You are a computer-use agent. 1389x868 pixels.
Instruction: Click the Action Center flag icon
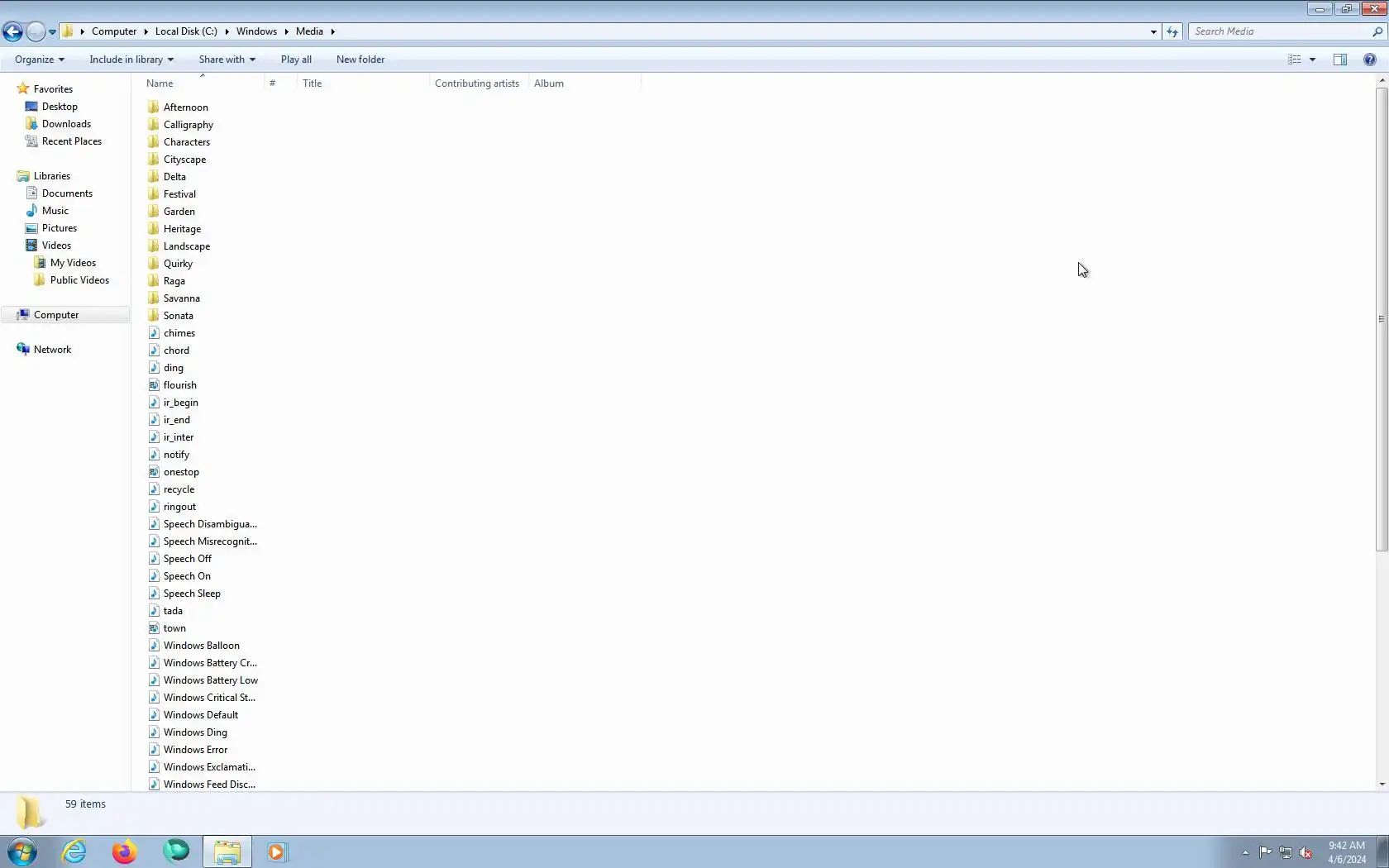click(1266, 852)
